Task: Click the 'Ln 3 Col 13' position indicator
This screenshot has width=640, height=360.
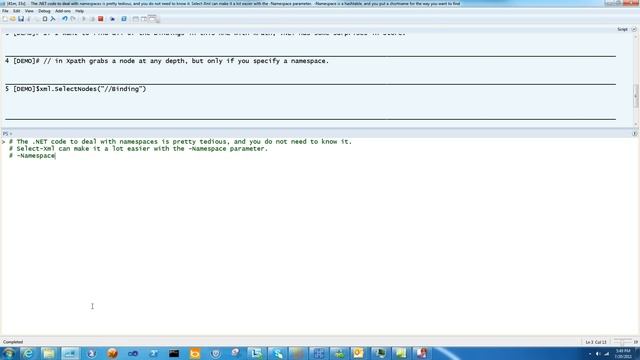Action: click(x=596, y=342)
